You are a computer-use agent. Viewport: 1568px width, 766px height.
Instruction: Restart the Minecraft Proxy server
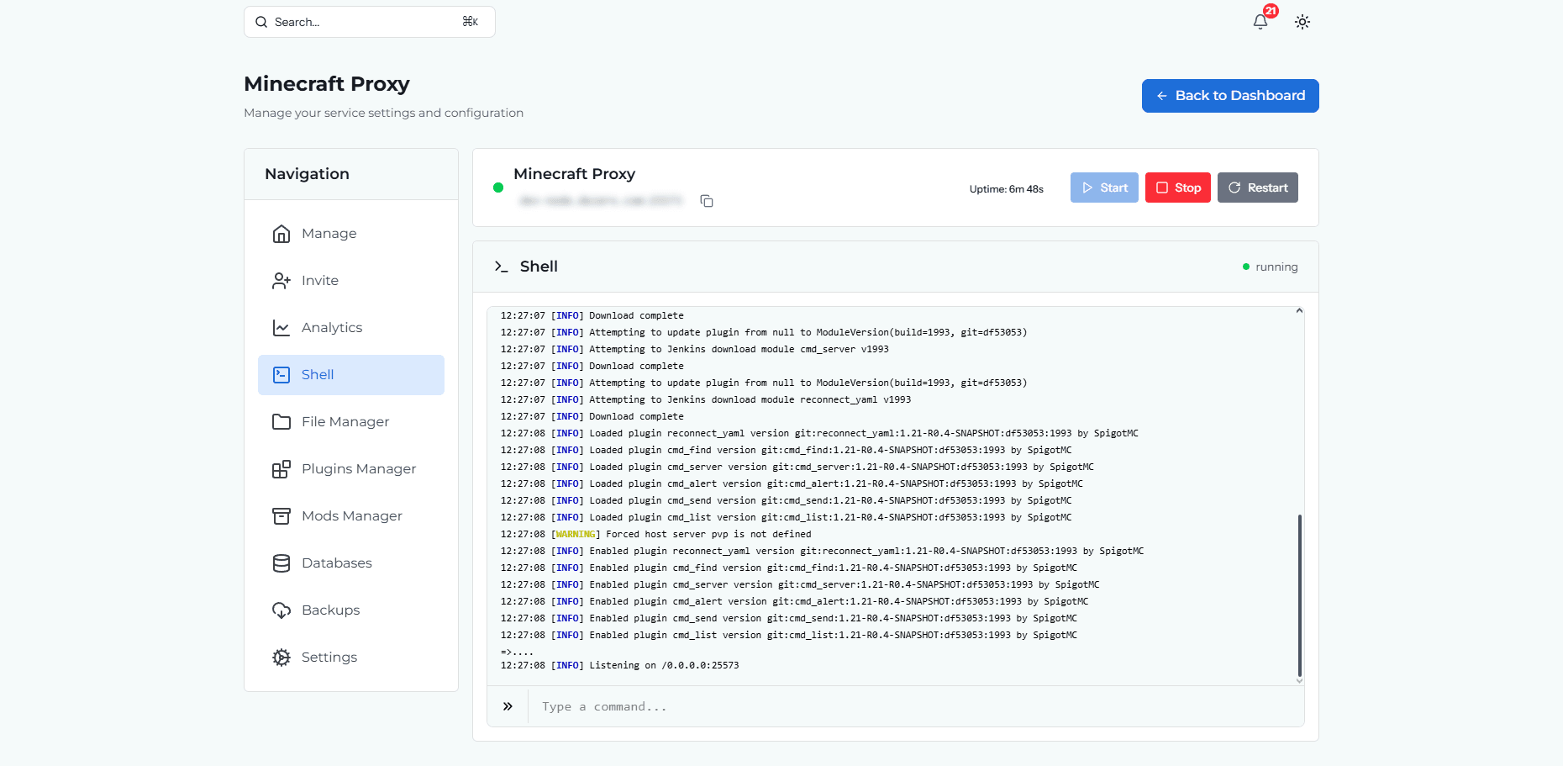pyautogui.click(x=1257, y=188)
